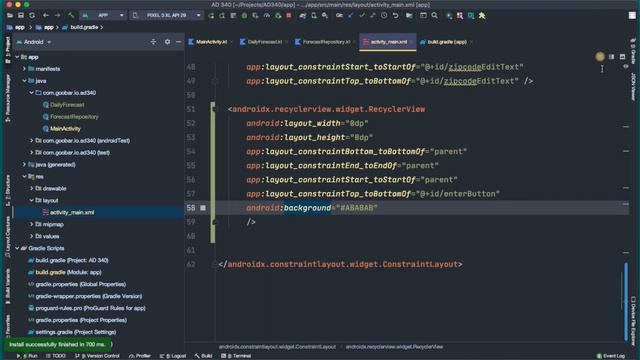This screenshot has height=360, width=640.
Task: Expand the java (generated) folder
Action: (x=24, y=164)
